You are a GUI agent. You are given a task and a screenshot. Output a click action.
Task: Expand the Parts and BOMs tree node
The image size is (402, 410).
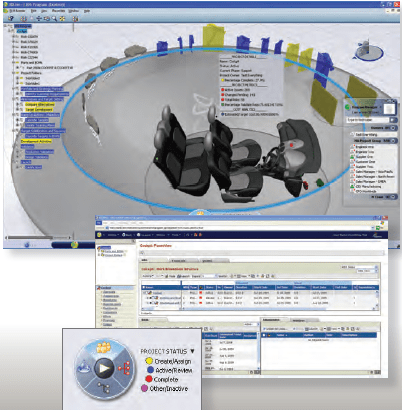coord(14,62)
